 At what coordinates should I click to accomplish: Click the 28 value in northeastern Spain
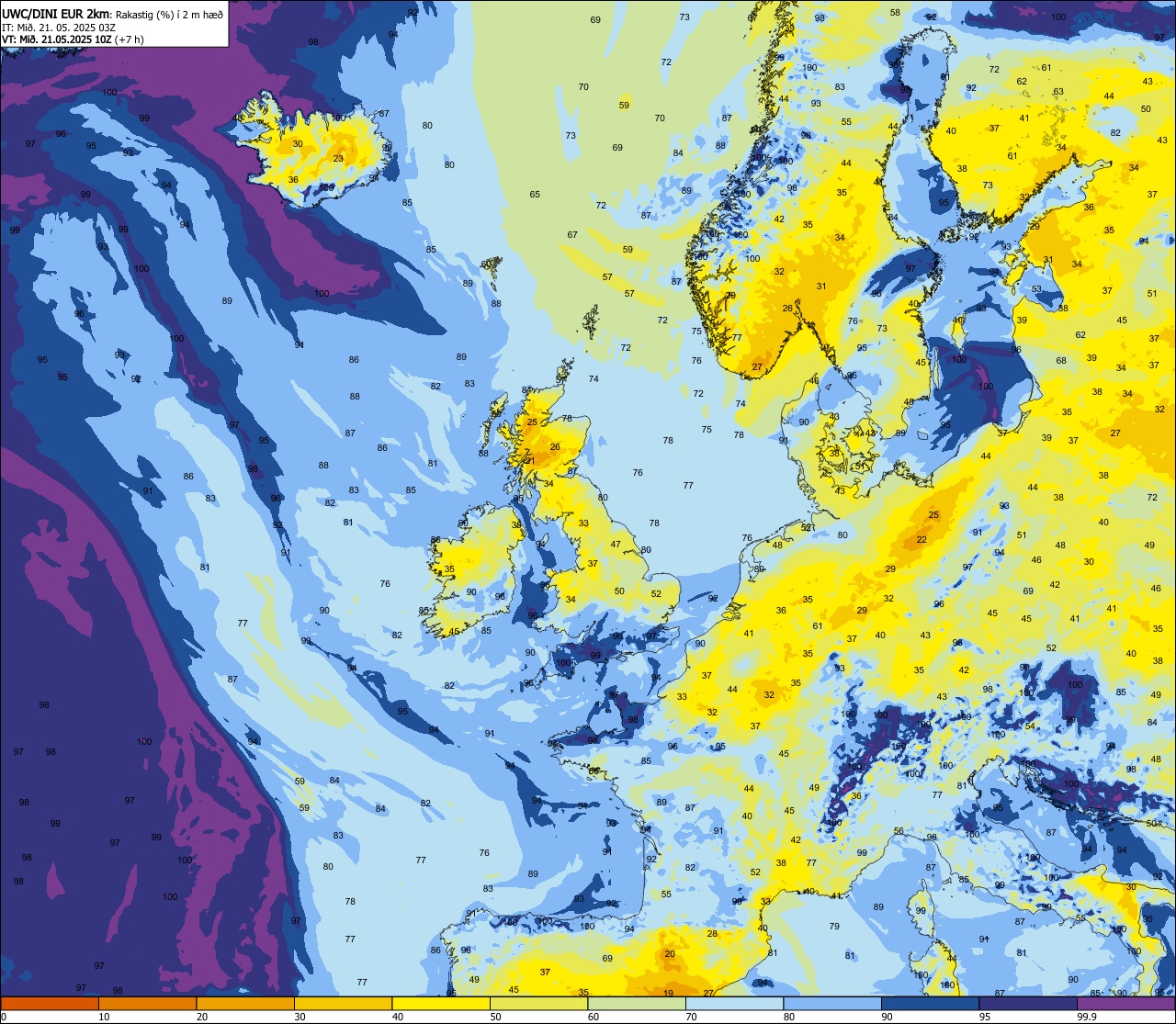pos(712,933)
